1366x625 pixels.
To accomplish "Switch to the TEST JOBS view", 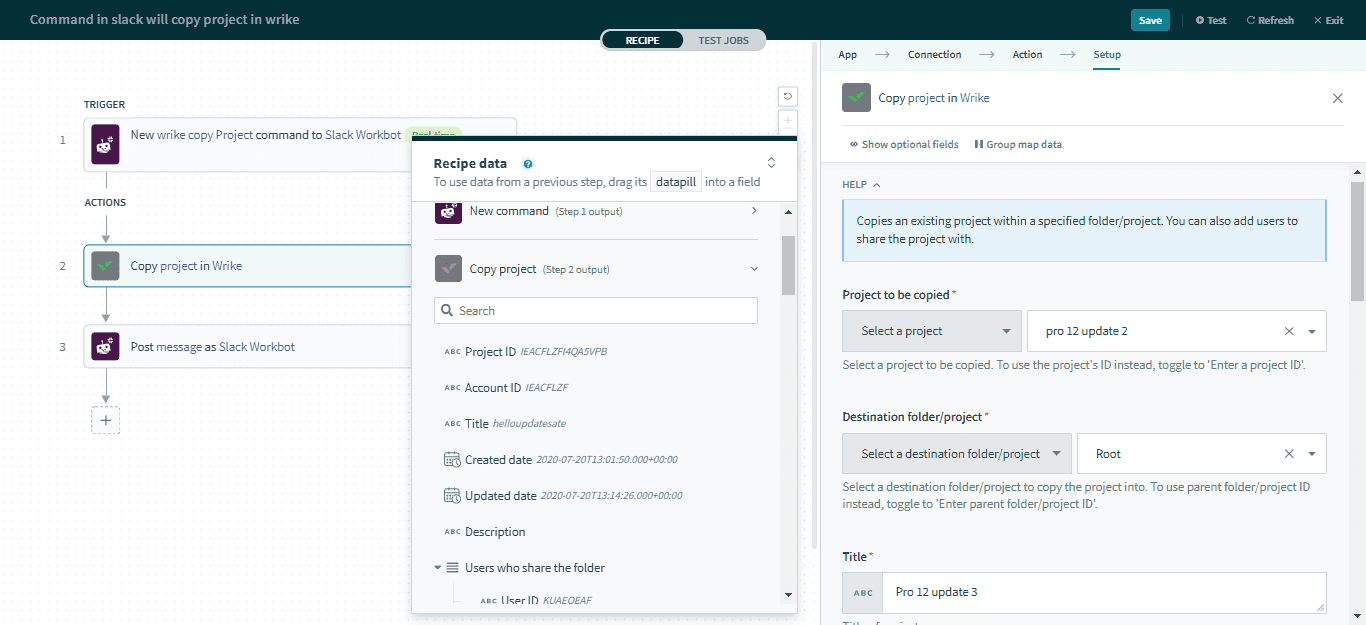I will click(x=724, y=40).
